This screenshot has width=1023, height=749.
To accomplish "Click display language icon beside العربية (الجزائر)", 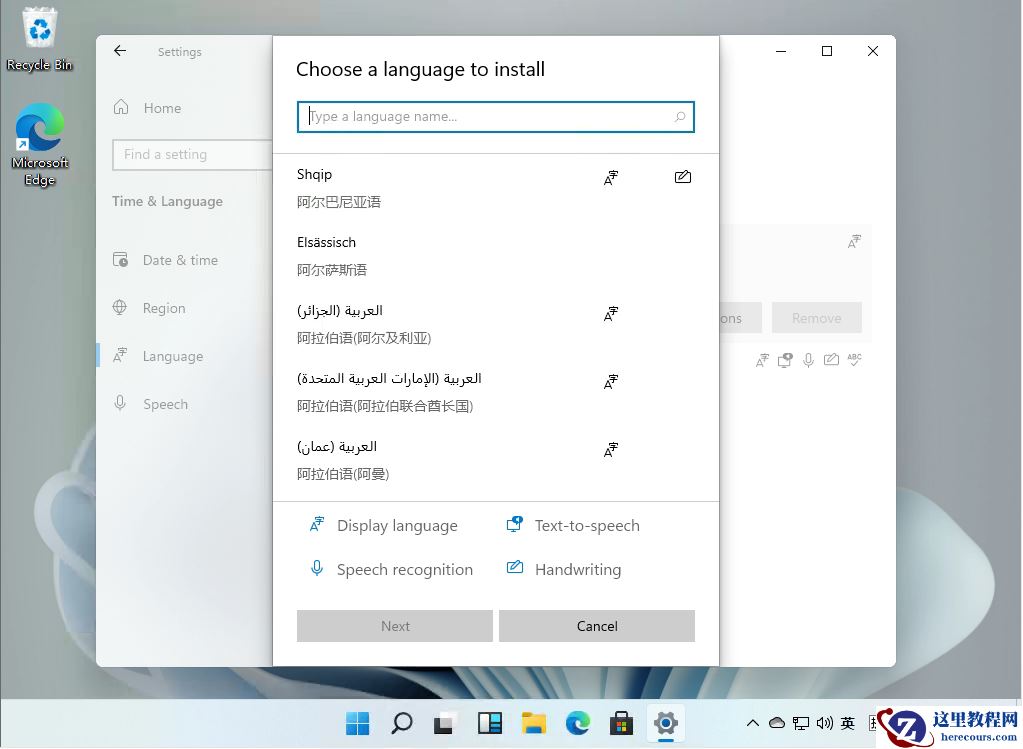I will (x=610, y=313).
